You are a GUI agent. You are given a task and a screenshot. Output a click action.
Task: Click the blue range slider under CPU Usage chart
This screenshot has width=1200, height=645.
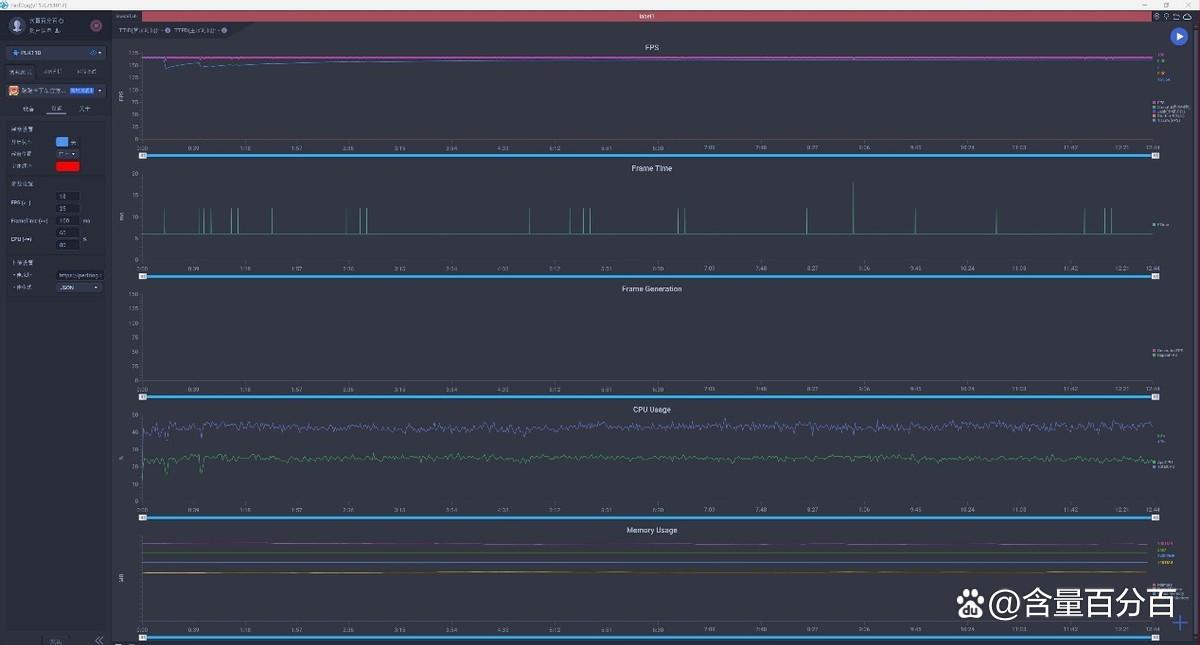(650, 517)
